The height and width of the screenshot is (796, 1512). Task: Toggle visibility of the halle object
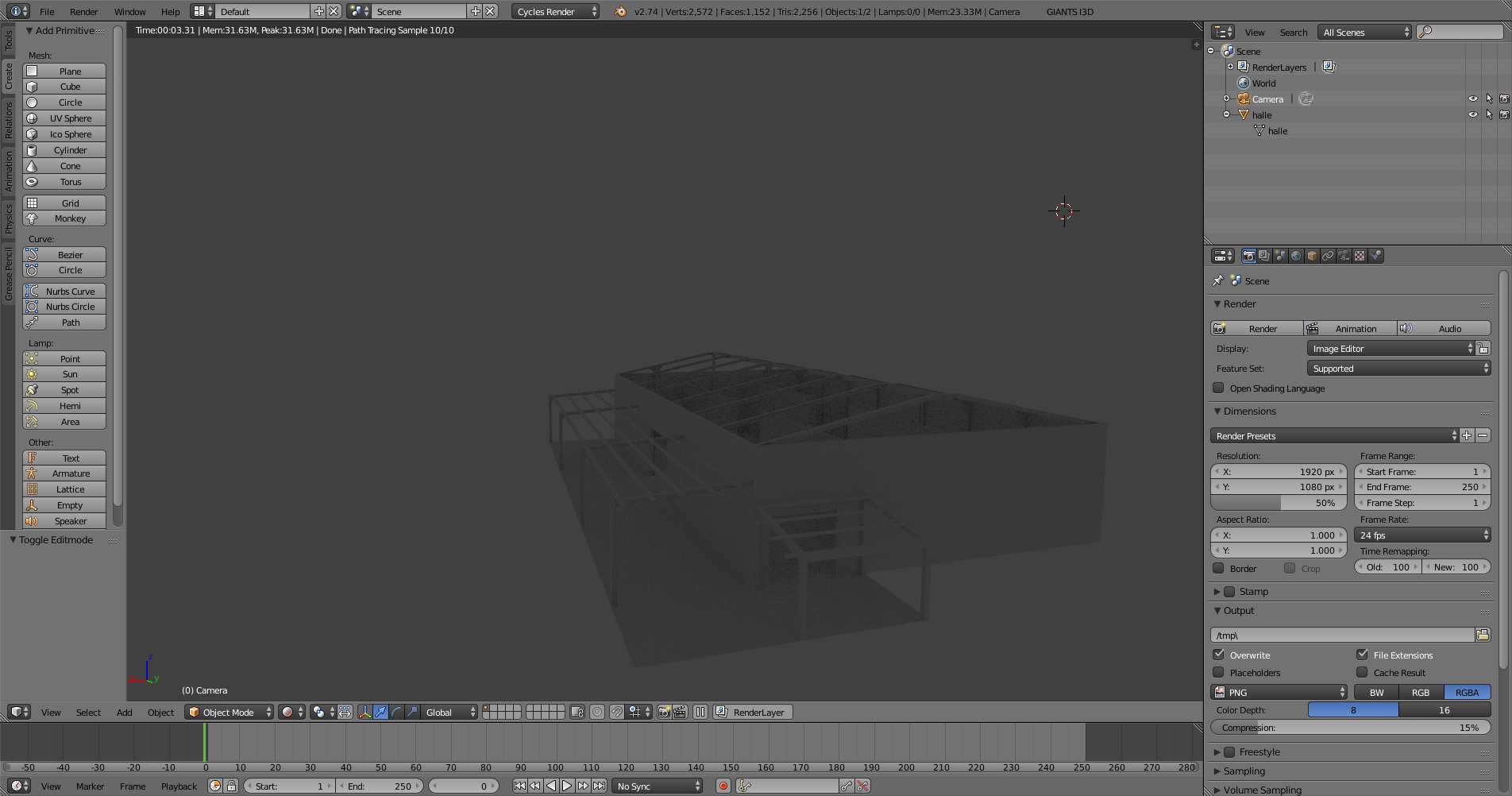[x=1473, y=114]
